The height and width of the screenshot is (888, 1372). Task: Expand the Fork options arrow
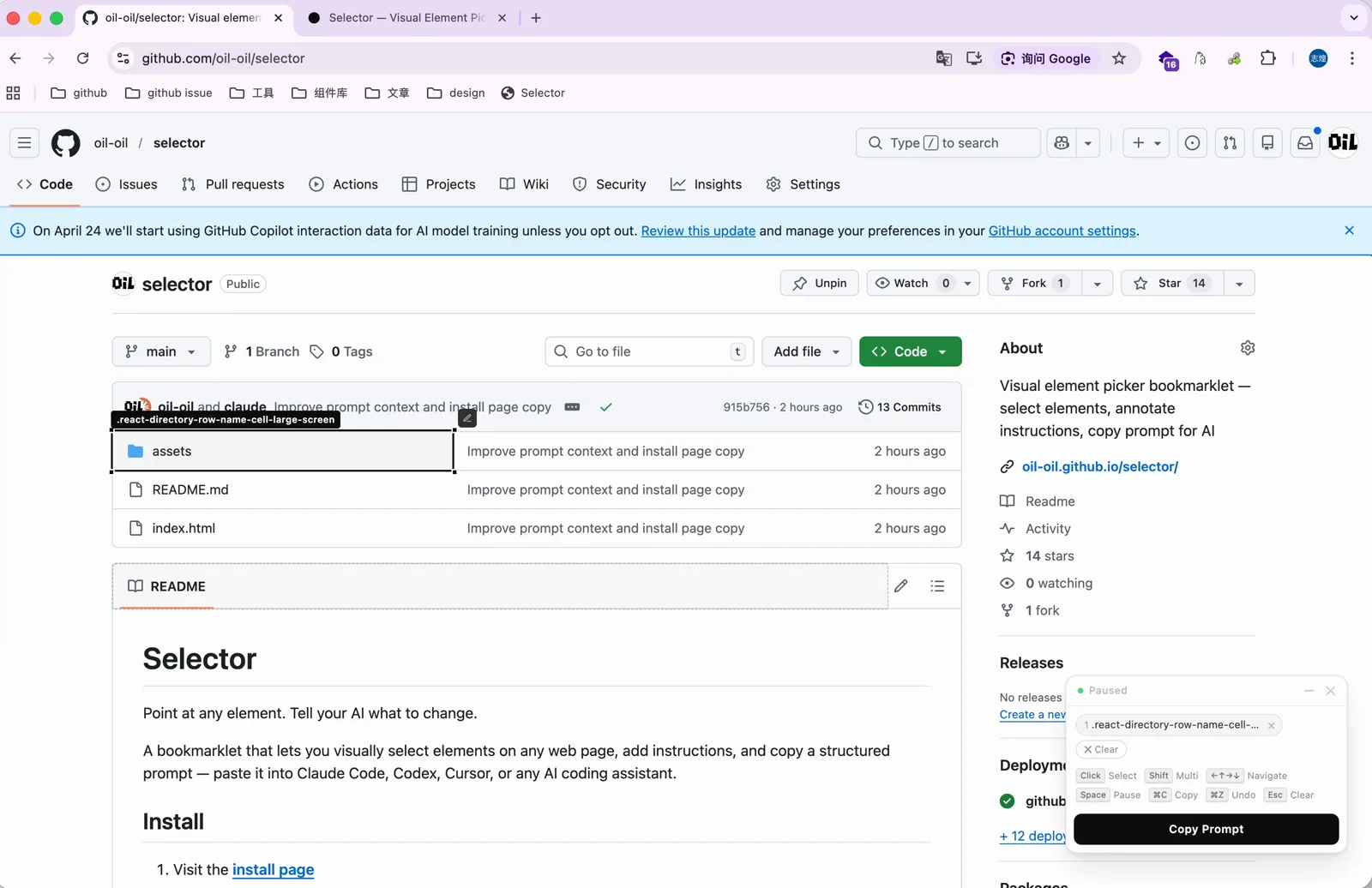click(1098, 284)
